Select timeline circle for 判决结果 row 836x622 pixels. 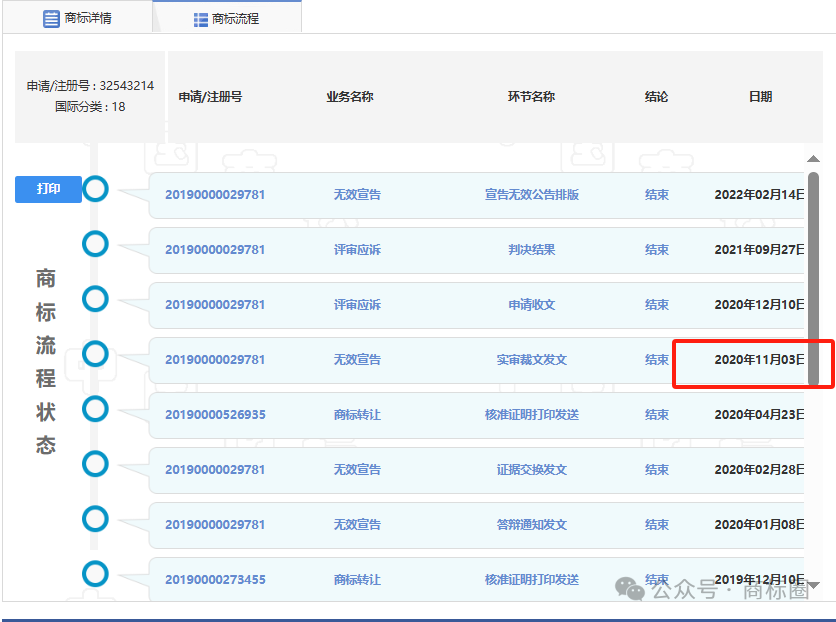click(x=95, y=244)
